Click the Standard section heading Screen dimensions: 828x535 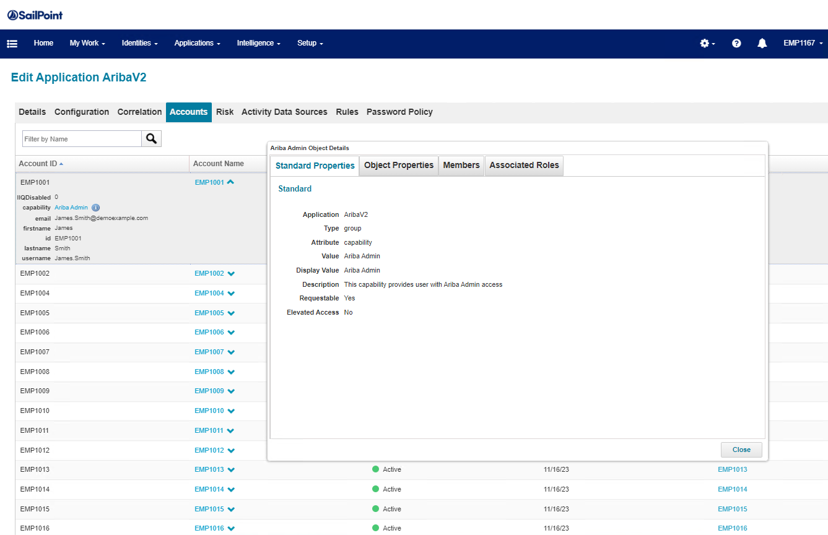click(x=295, y=189)
